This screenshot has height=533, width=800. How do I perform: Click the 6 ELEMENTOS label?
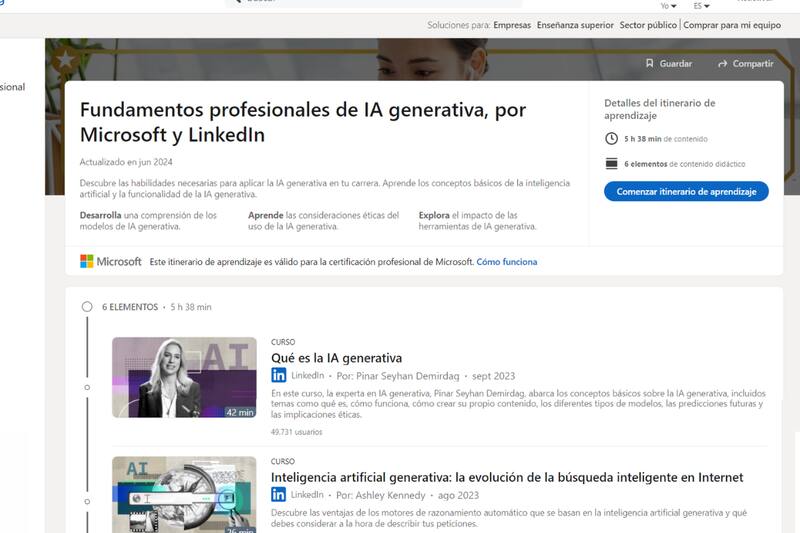(130, 307)
